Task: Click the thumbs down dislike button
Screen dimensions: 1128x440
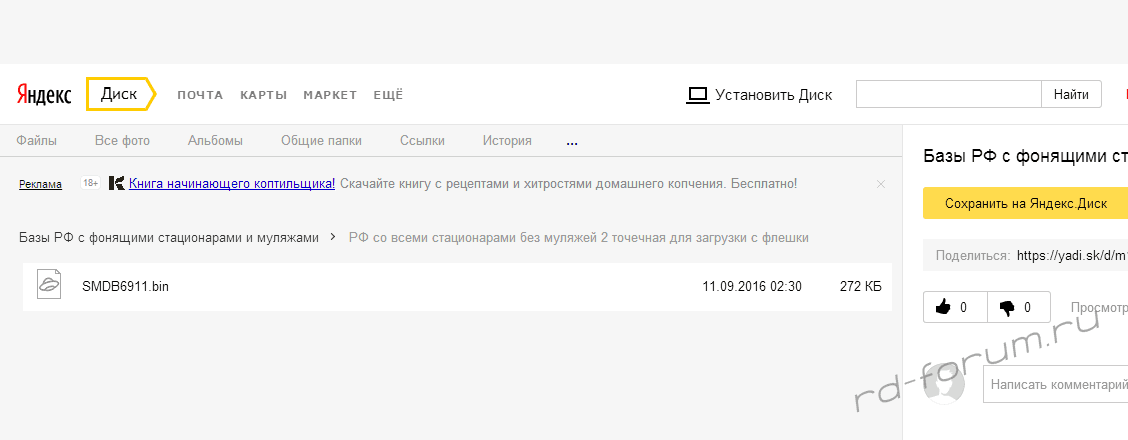Action: (x=1019, y=307)
